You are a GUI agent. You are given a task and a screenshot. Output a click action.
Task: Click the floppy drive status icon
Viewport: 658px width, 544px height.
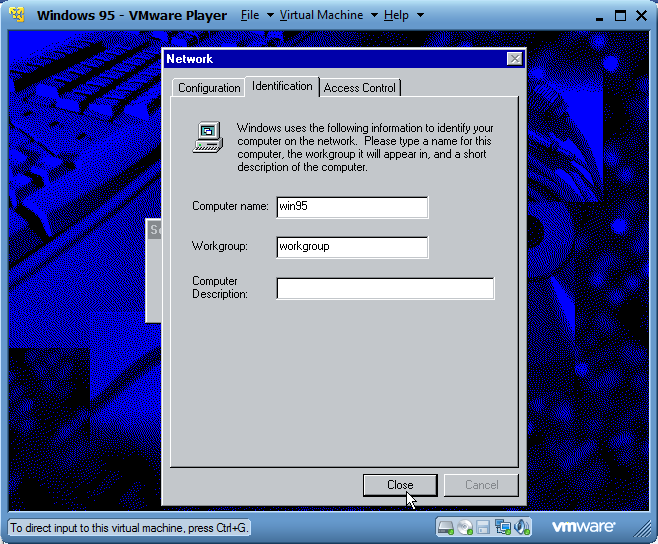click(483, 527)
